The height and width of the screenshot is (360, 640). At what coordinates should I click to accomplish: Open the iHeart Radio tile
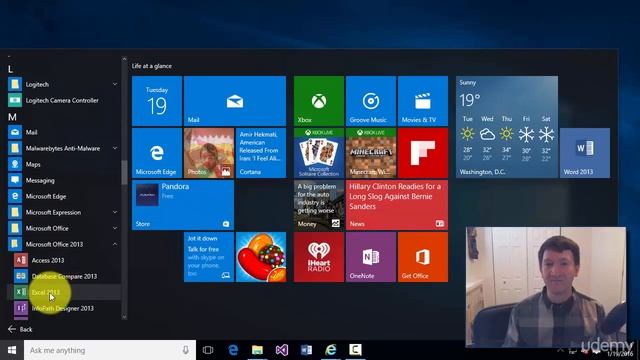click(319, 257)
